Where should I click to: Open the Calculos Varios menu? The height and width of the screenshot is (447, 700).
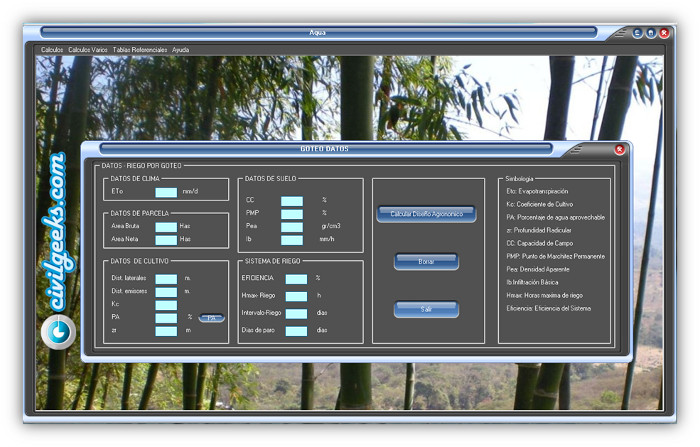point(88,49)
